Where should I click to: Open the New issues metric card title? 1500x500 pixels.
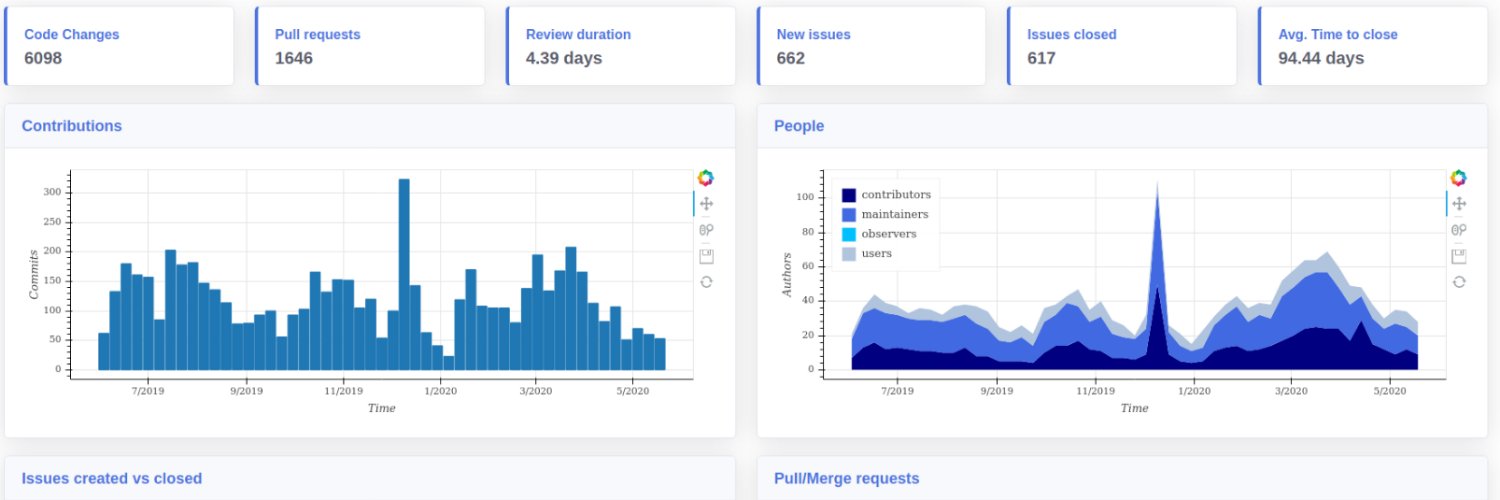(814, 34)
